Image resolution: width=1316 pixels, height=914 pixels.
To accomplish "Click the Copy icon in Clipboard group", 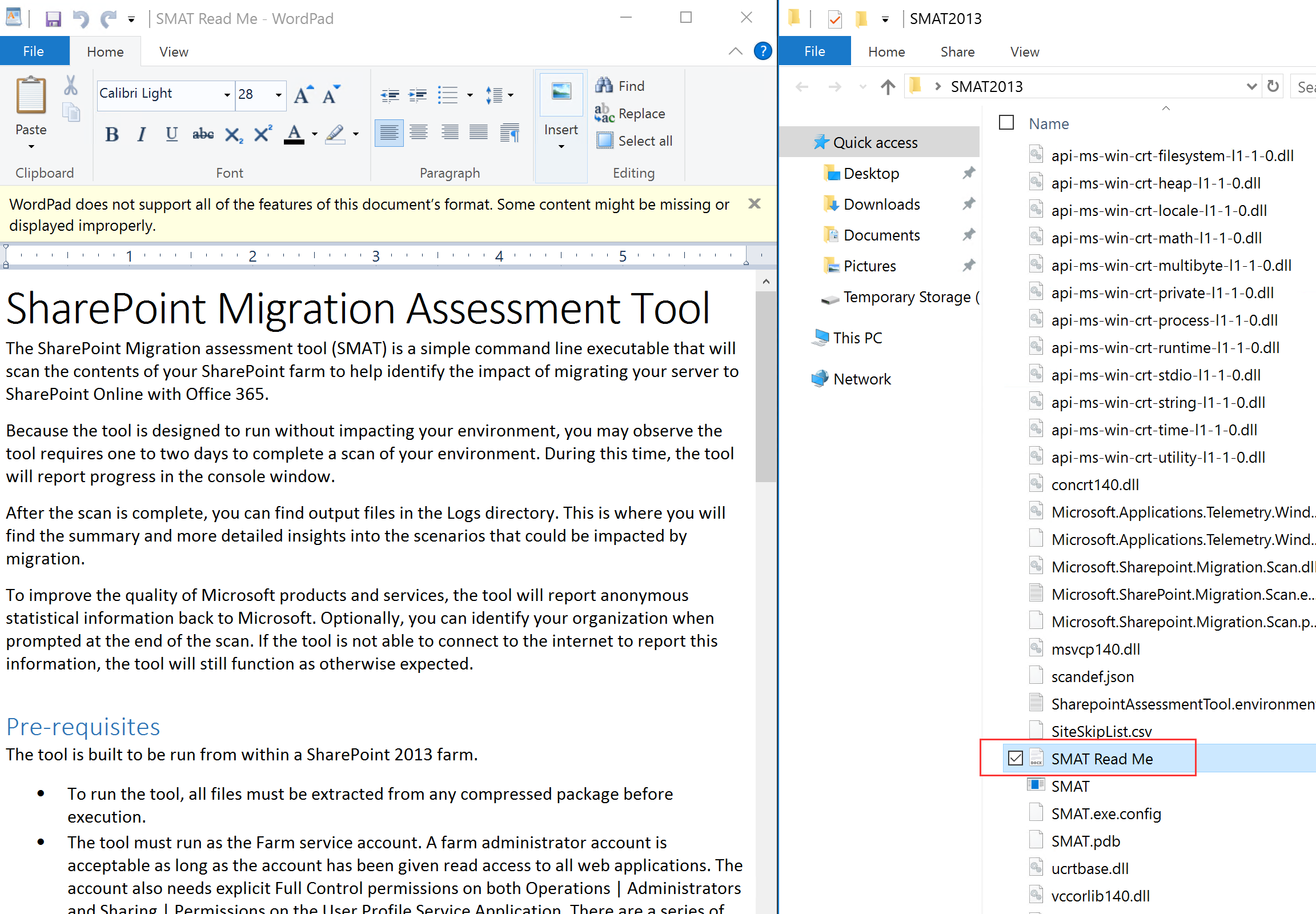I will tap(71, 112).
